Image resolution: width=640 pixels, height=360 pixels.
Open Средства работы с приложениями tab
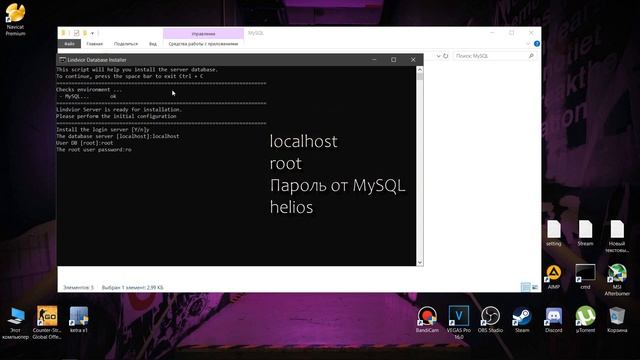click(x=203, y=44)
